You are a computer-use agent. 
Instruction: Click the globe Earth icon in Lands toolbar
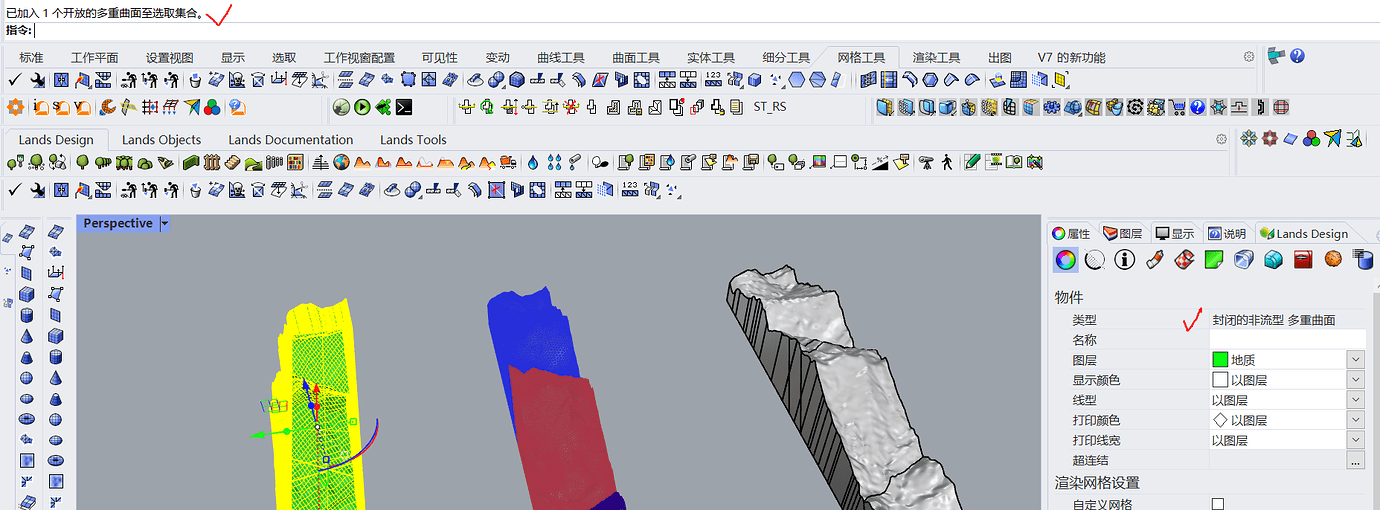(341, 162)
